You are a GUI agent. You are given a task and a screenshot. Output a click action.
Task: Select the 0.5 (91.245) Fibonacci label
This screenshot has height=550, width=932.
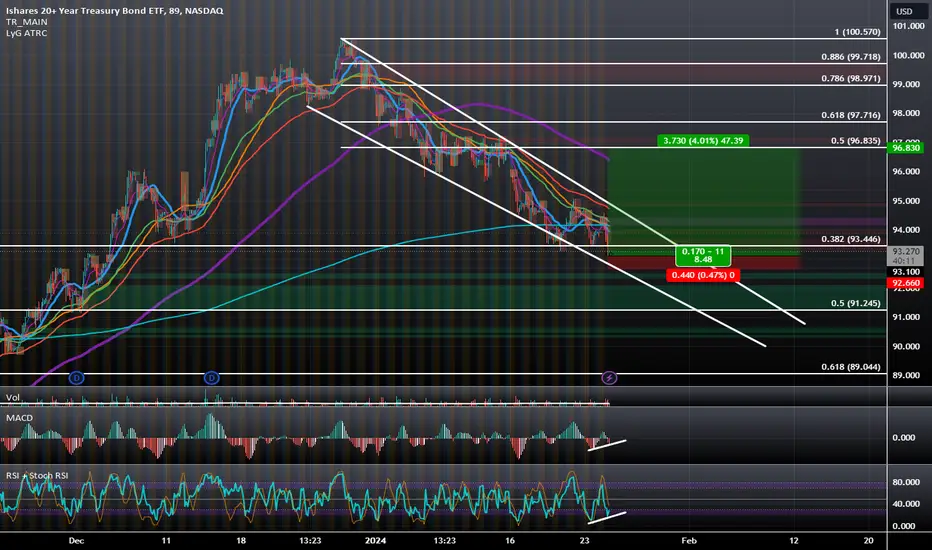tap(855, 303)
